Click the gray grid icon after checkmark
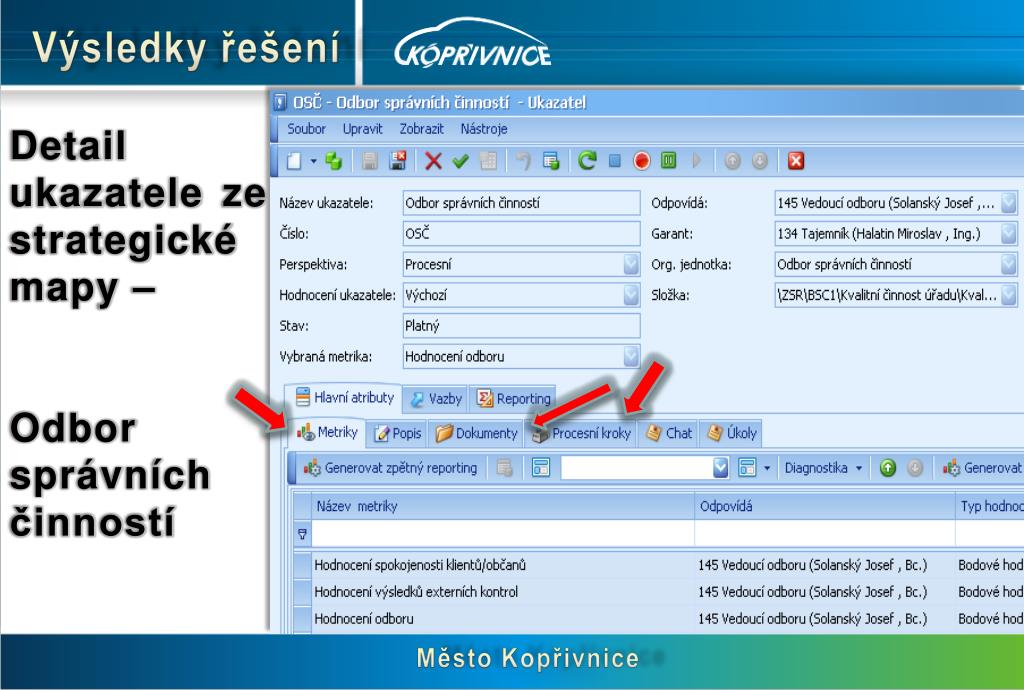Image resolution: width=1024 pixels, height=690 pixels. click(488, 161)
